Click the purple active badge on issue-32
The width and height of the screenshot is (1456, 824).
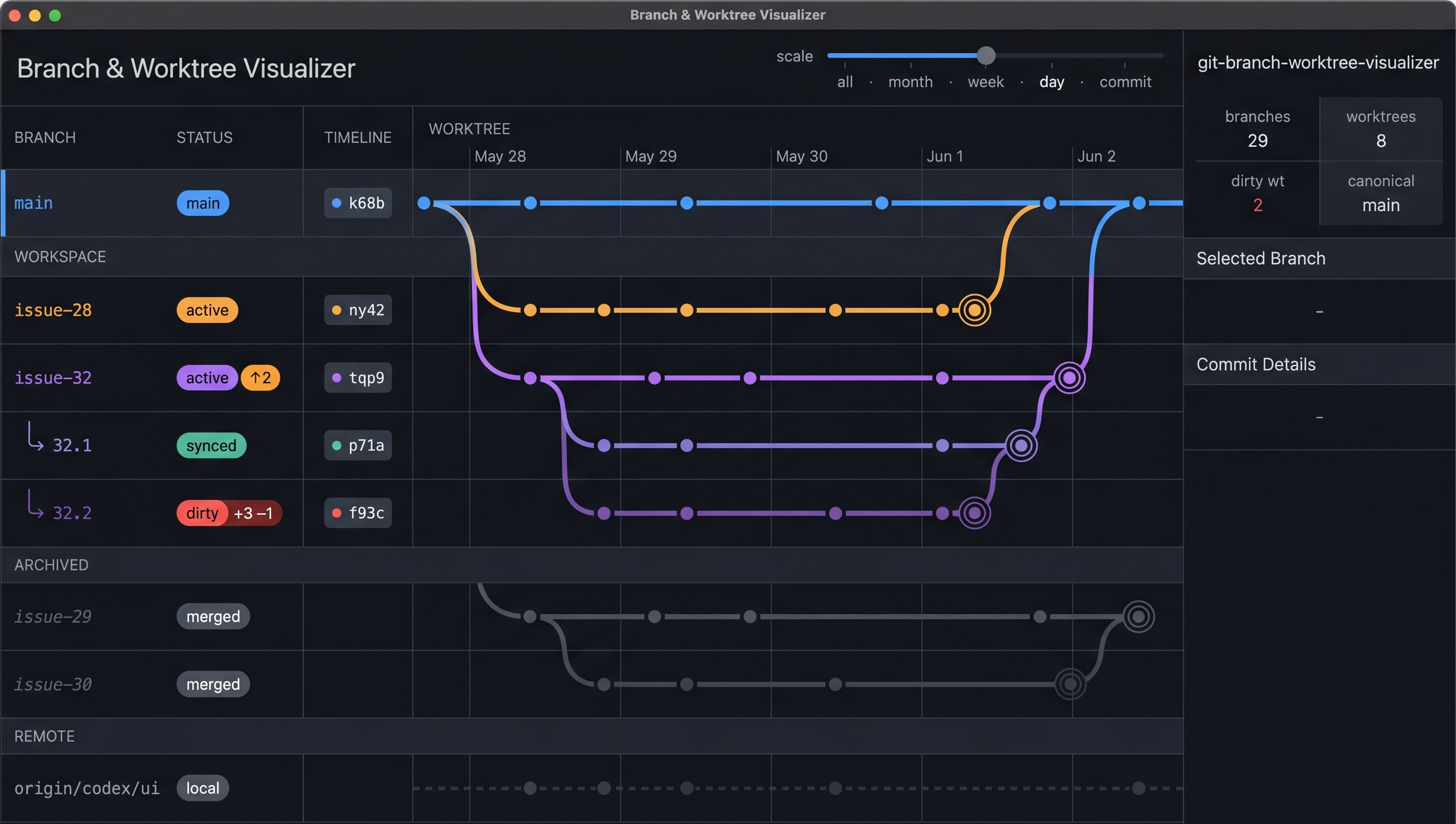tap(207, 378)
